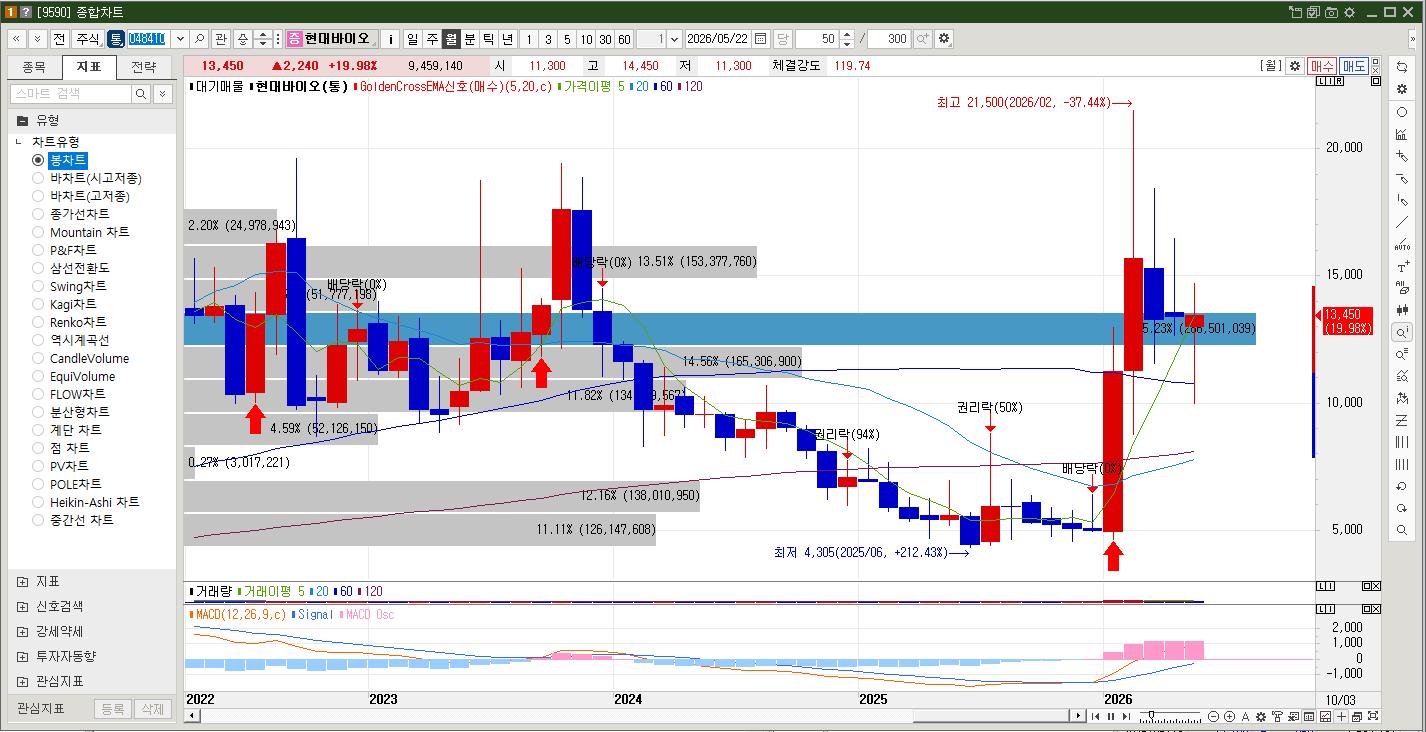Image resolution: width=1426 pixels, height=732 pixels.
Task: Select the 일 (daily) period button
Action: pos(412,39)
